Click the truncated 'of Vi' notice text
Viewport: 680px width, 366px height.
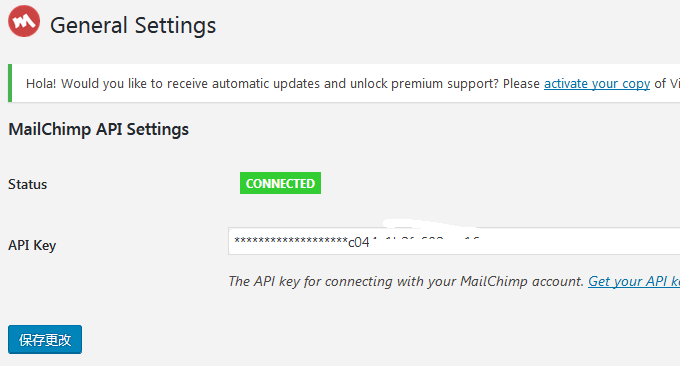667,83
